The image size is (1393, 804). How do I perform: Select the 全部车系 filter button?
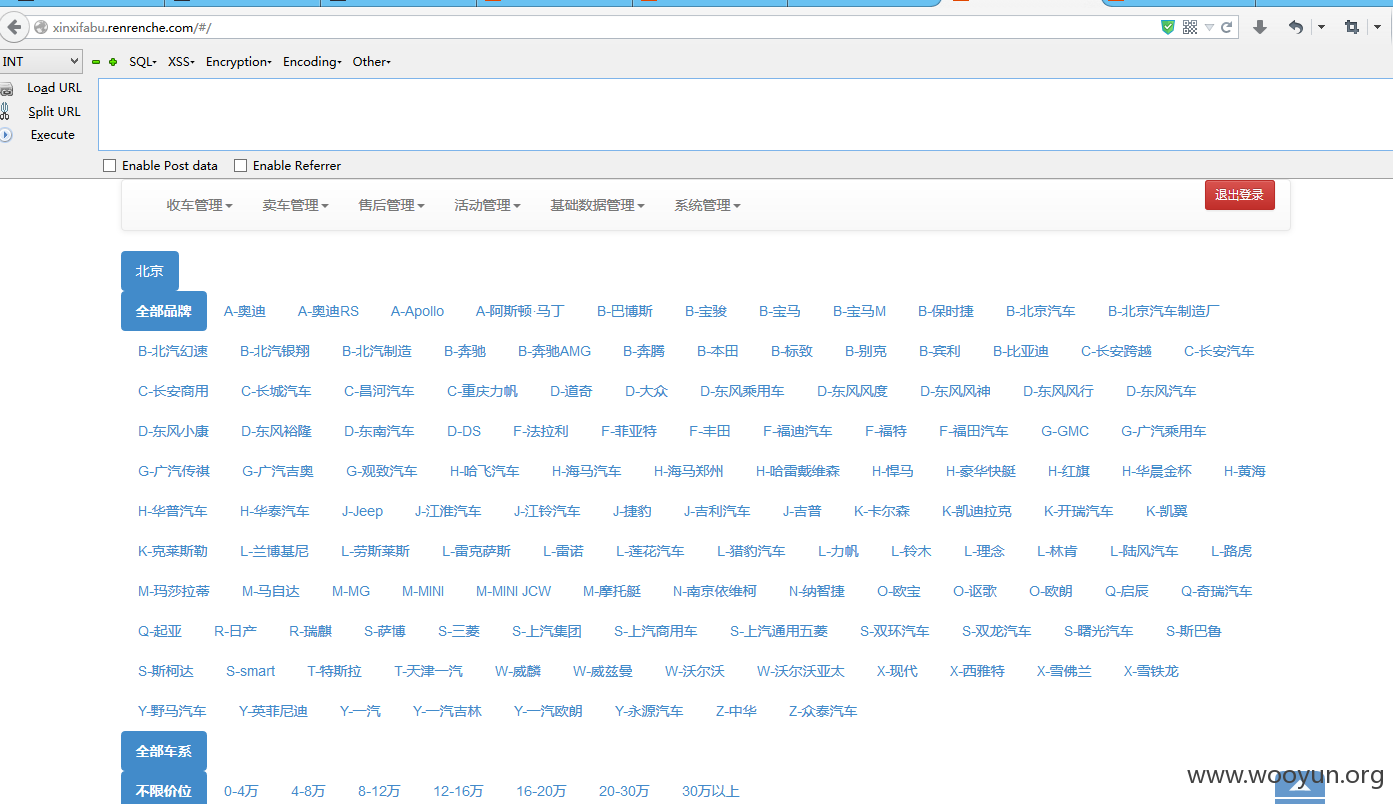click(164, 751)
